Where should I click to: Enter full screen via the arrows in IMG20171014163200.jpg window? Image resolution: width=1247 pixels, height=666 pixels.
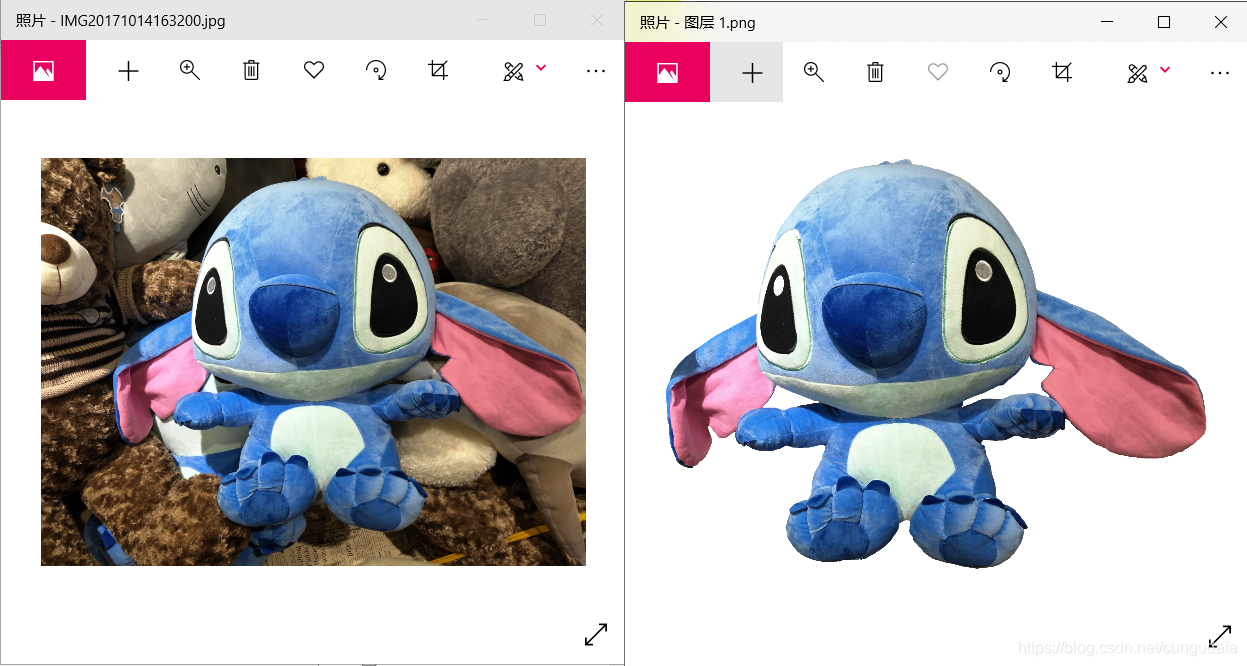coord(596,634)
